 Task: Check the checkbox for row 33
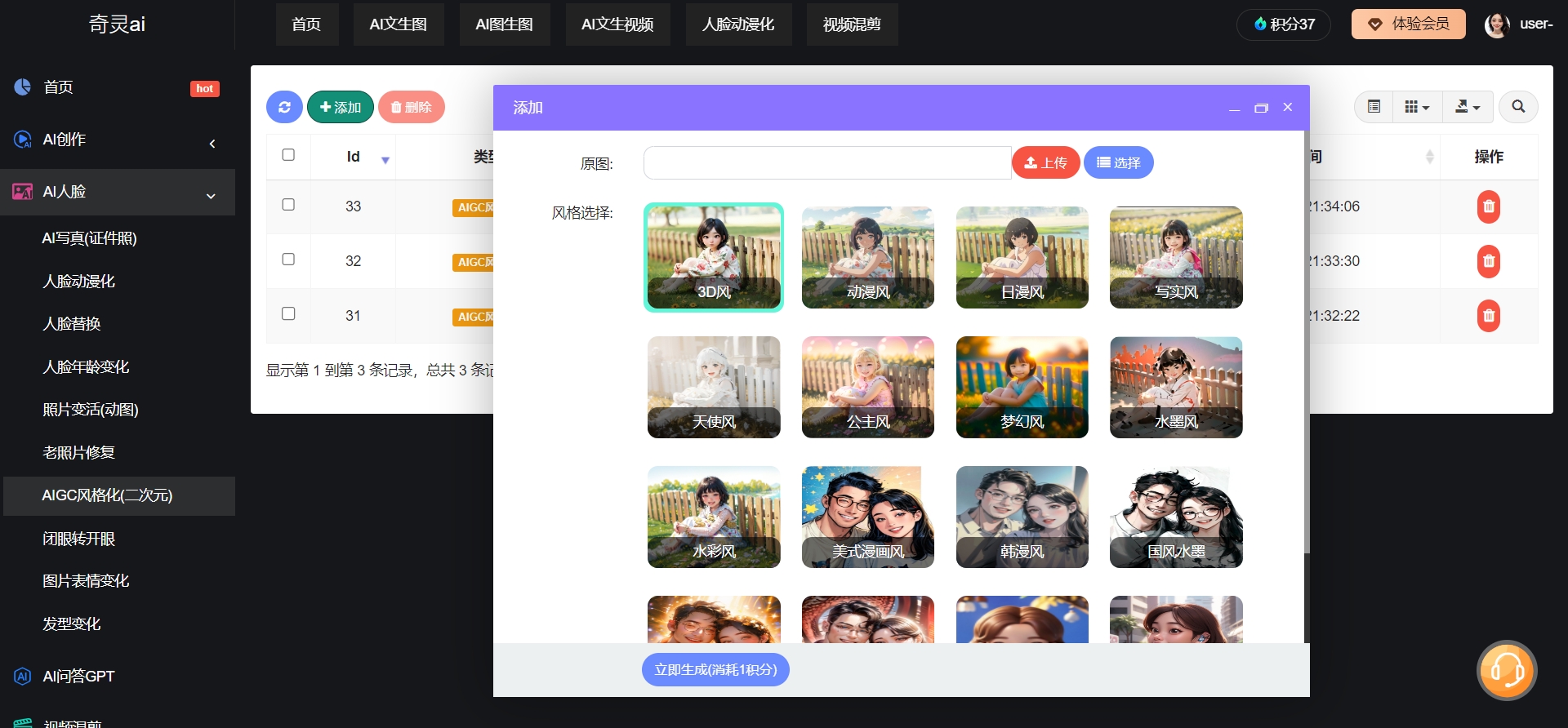[x=288, y=205]
